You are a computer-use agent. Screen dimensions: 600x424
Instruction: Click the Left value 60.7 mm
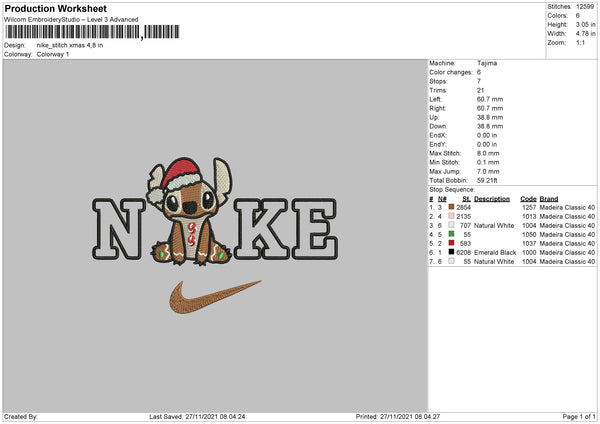(x=490, y=99)
